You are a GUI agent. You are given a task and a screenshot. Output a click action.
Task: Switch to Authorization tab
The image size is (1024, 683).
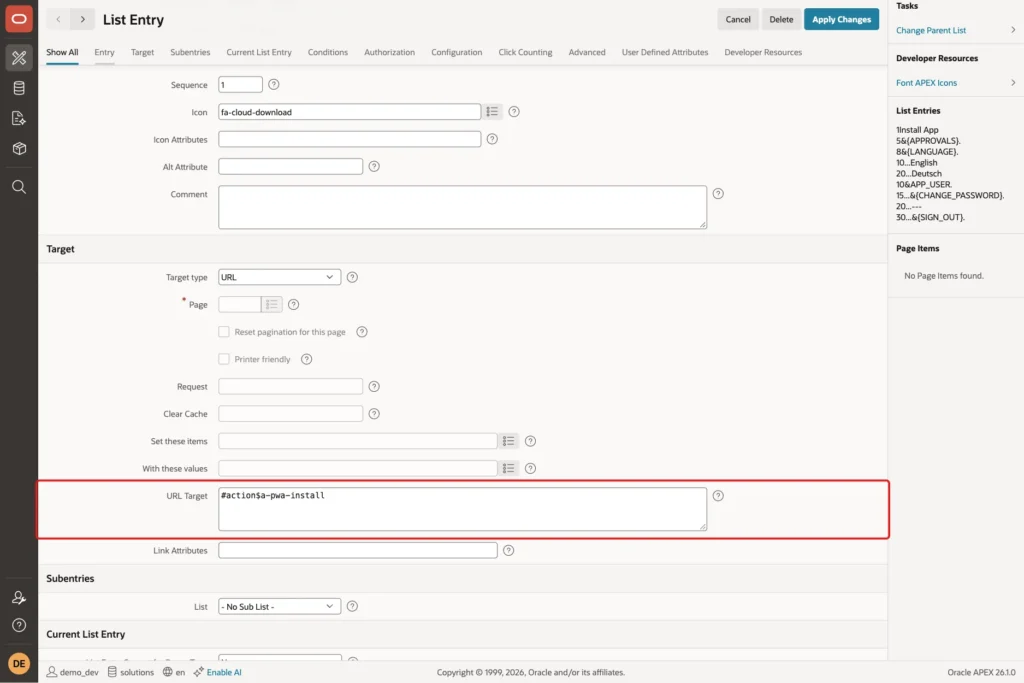click(389, 52)
